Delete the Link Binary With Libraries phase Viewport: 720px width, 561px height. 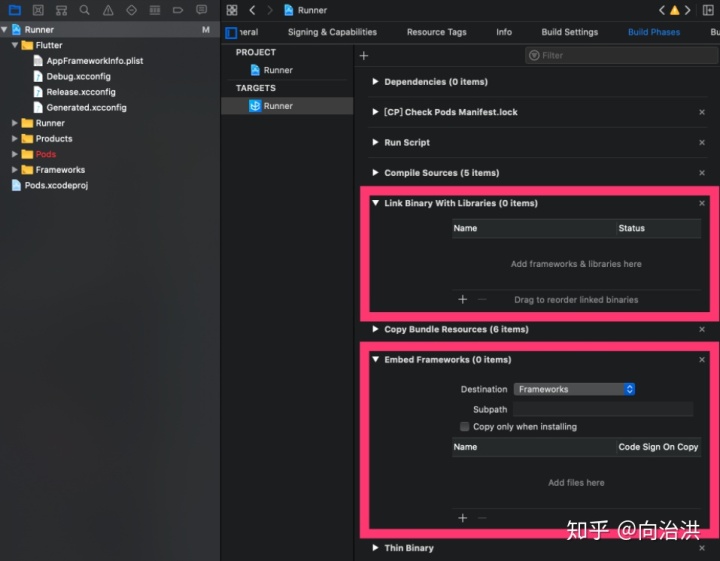tap(702, 203)
